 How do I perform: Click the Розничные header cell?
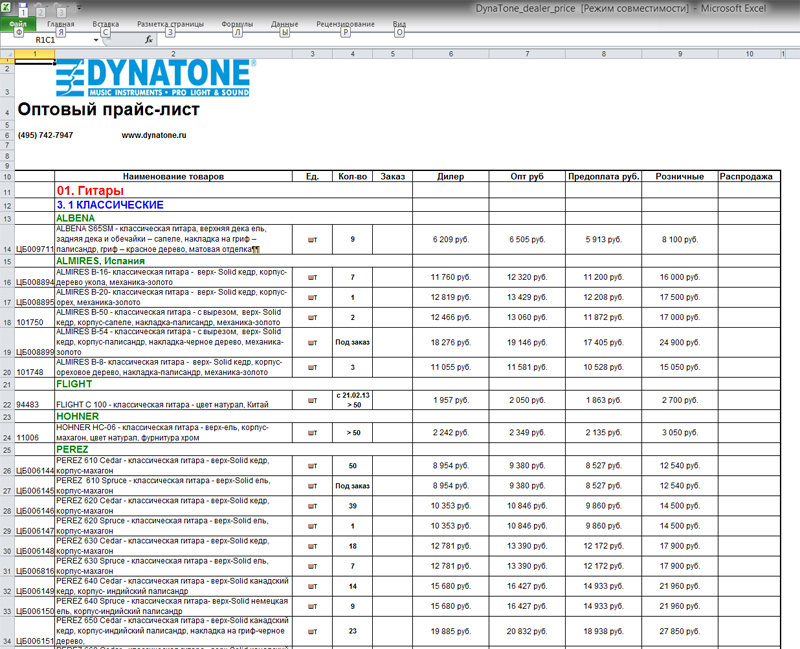pyautogui.click(x=680, y=177)
